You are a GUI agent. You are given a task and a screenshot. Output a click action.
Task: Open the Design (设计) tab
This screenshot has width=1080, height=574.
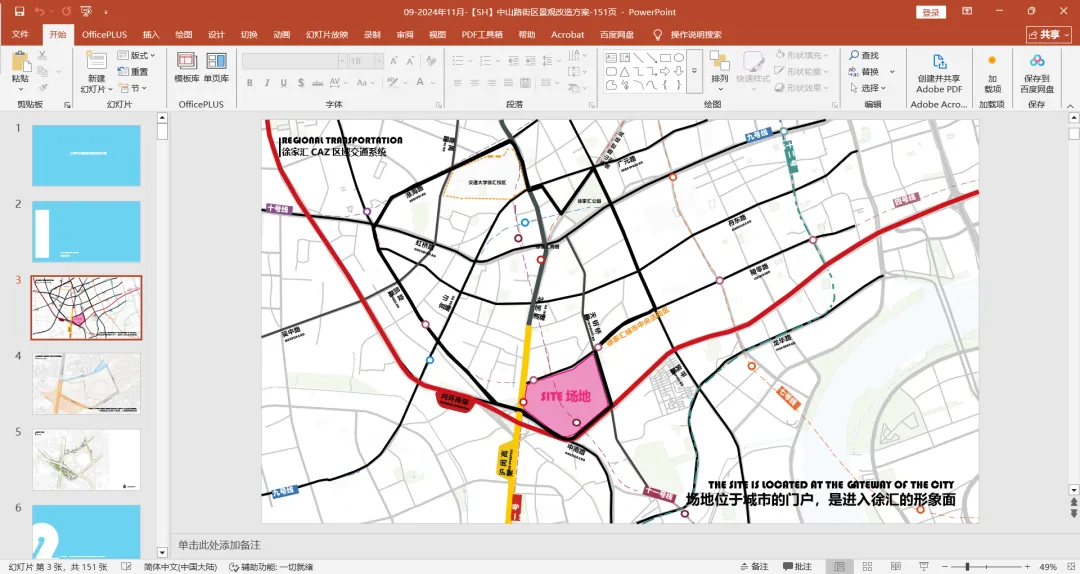coord(216,34)
